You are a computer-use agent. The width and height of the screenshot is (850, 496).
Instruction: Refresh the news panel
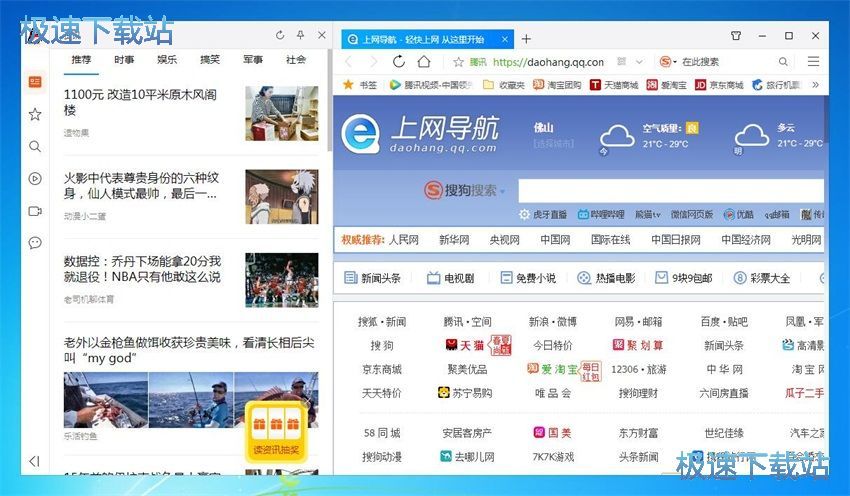coord(280,35)
